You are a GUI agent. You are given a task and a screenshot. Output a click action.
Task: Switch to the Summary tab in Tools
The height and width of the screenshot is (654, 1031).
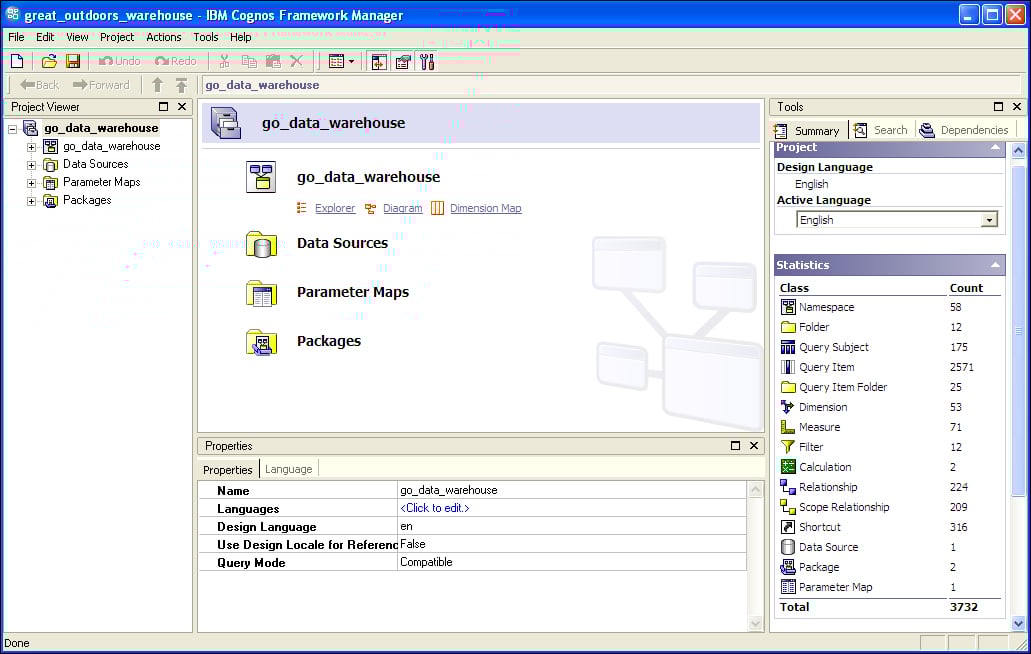pos(808,130)
